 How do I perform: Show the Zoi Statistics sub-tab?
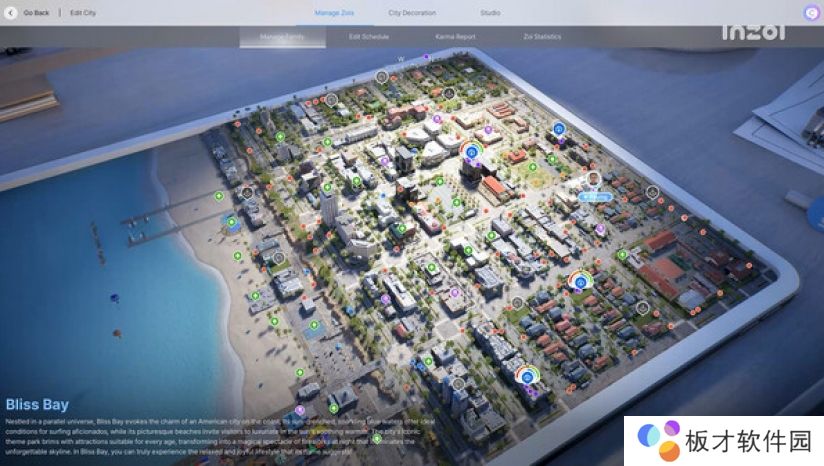(x=542, y=36)
